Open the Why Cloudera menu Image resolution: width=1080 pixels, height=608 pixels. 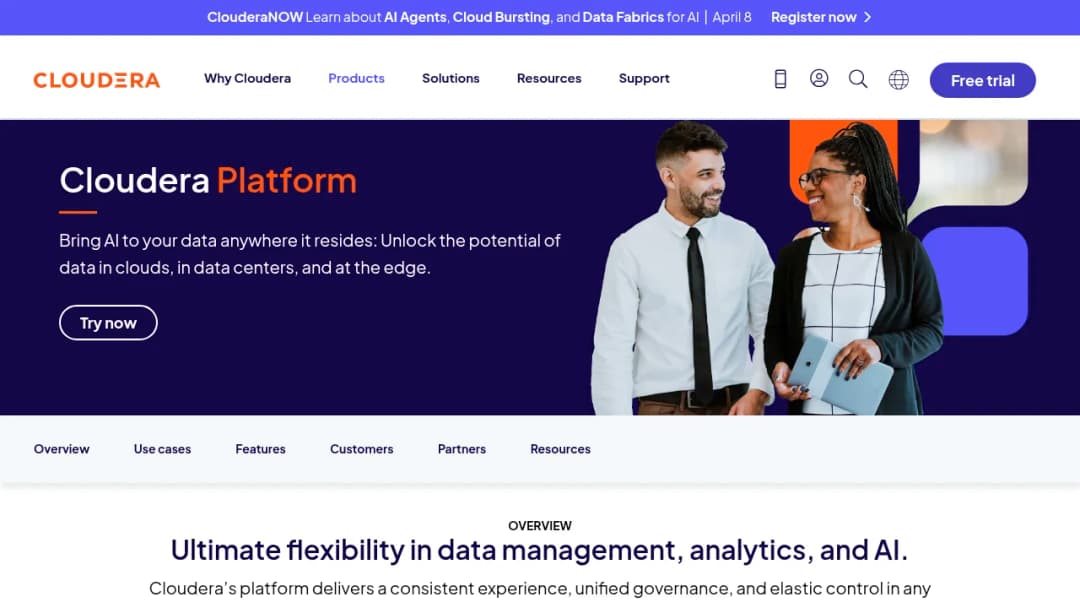247,78
